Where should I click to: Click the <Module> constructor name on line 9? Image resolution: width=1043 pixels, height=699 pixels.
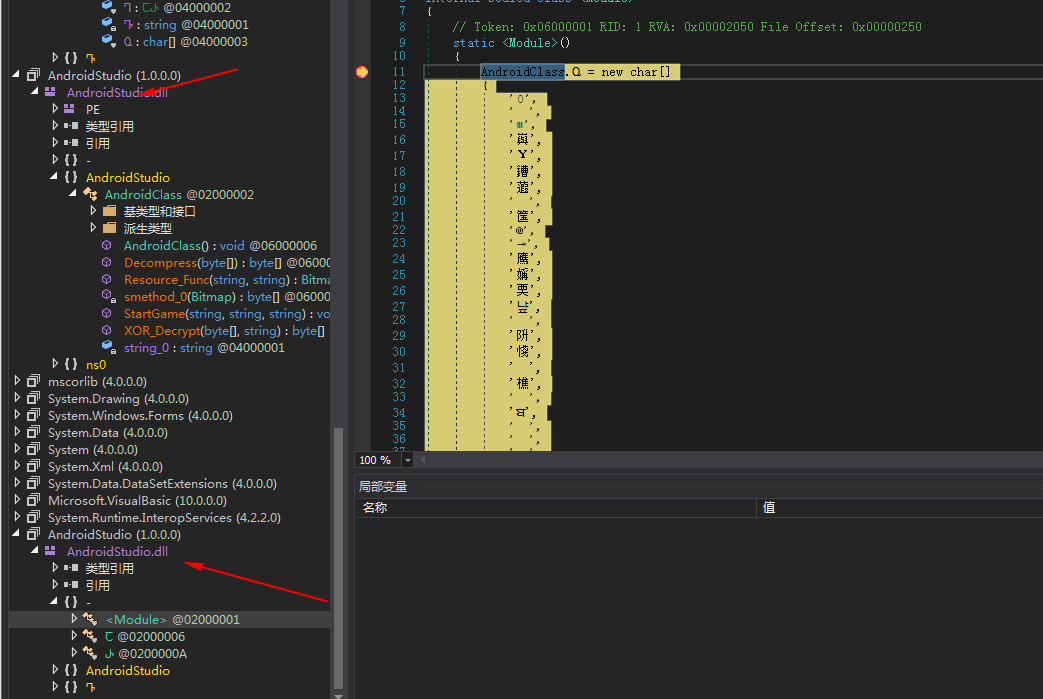coord(529,43)
